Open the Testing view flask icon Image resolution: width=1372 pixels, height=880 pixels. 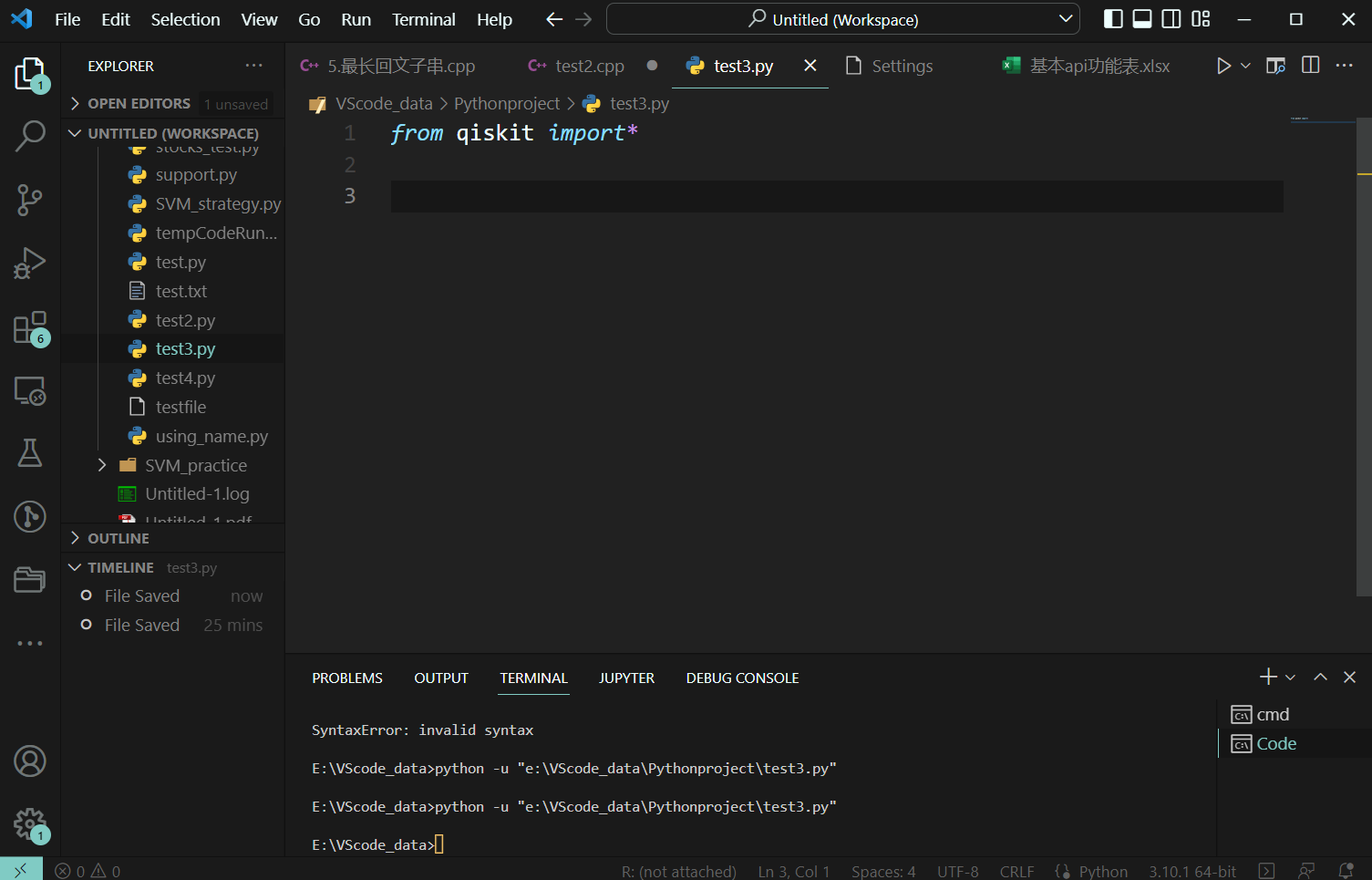click(30, 453)
